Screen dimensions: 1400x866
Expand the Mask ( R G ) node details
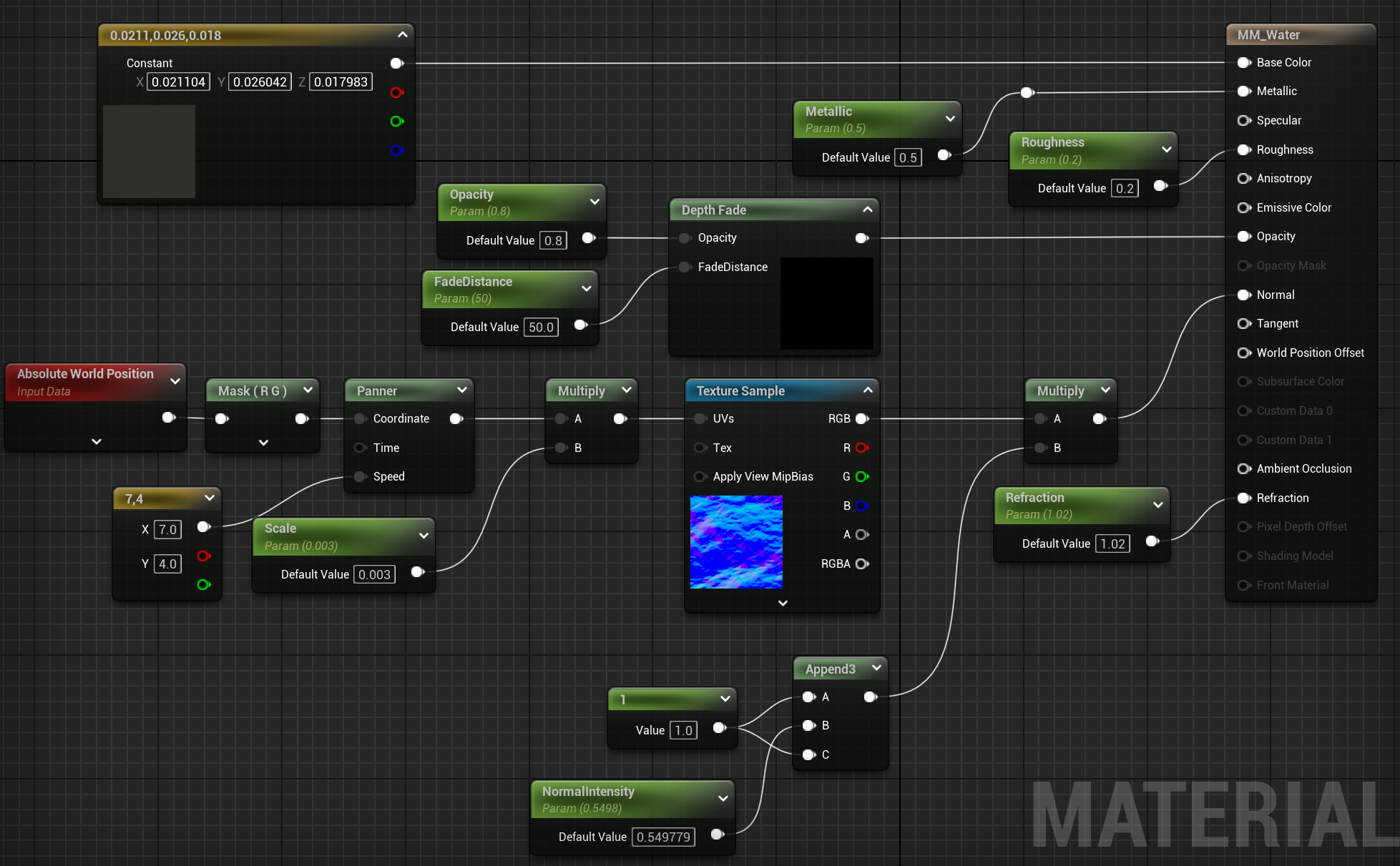[x=262, y=442]
